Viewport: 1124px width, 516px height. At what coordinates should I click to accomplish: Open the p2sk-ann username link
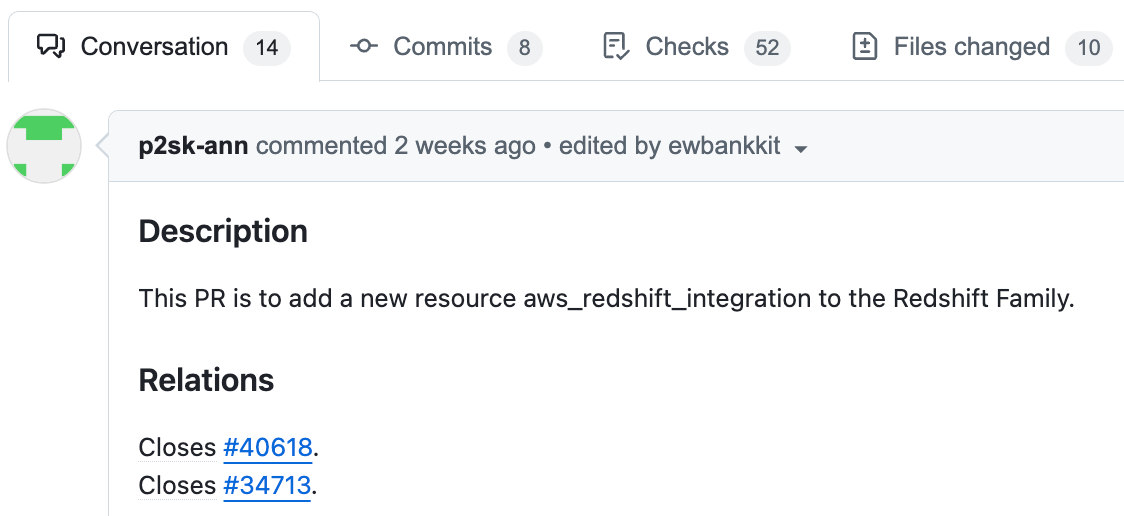tap(194, 146)
